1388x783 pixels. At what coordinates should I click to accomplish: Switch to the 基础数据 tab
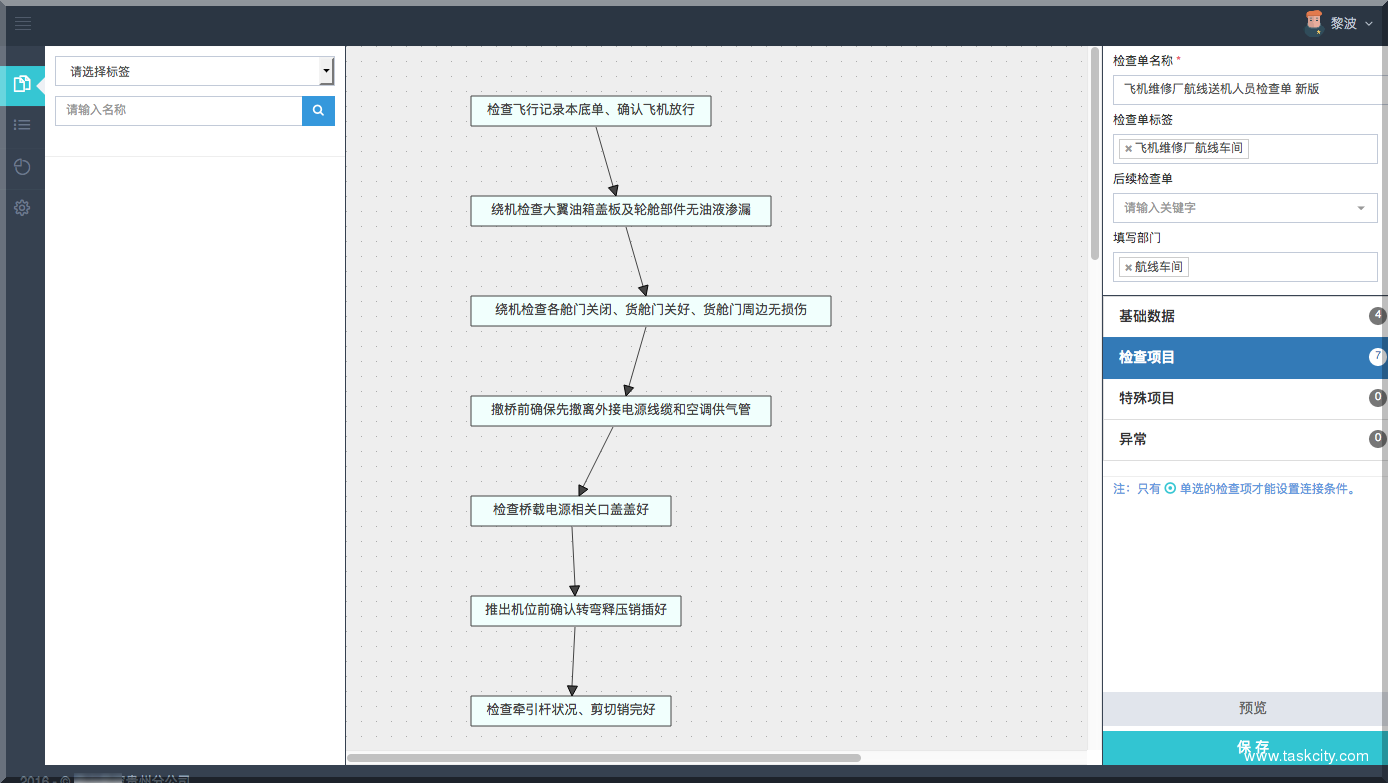click(1244, 316)
